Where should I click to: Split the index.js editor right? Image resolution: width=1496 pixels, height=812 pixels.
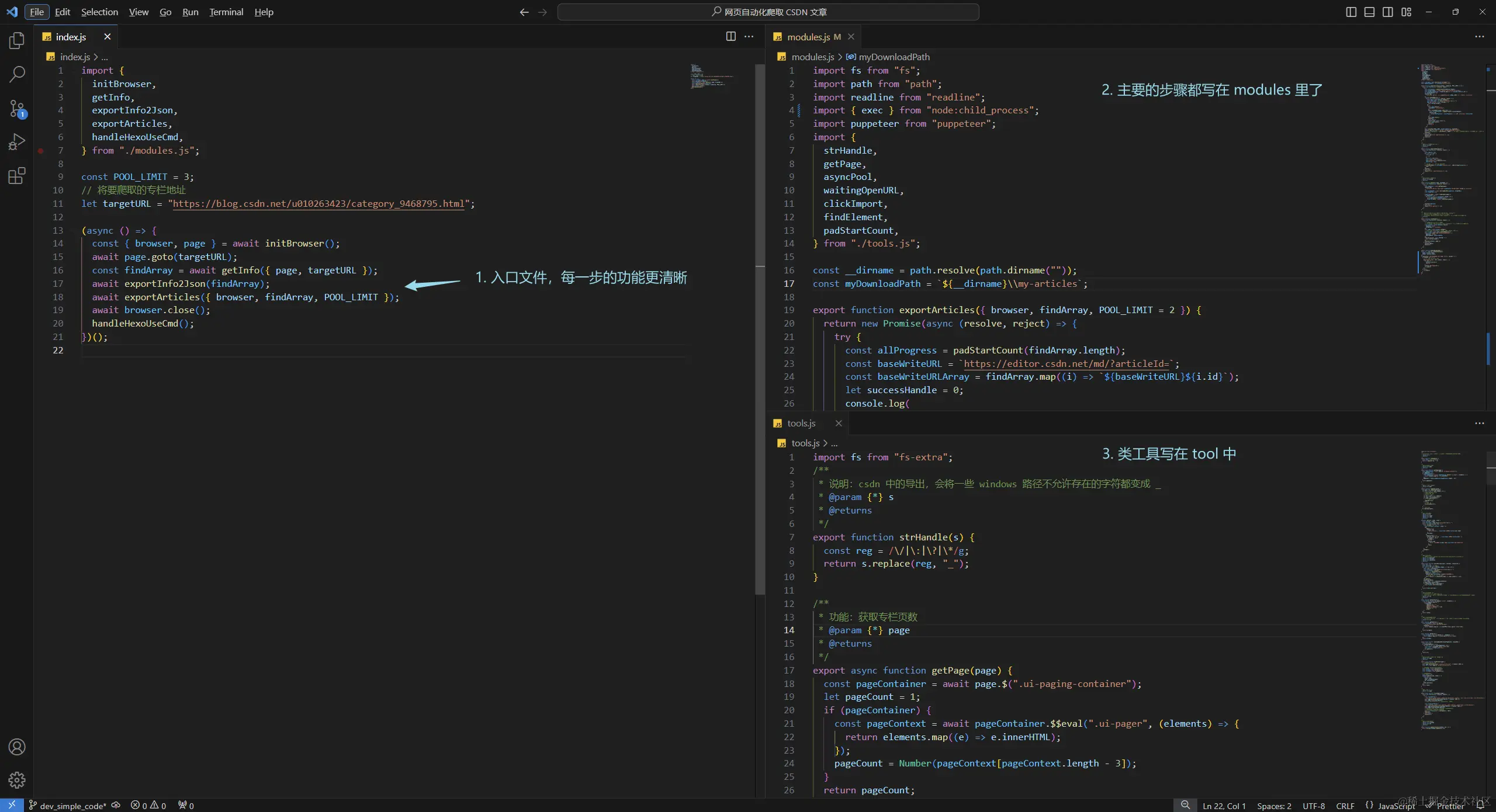pyautogui.click(x=730, y=36)
